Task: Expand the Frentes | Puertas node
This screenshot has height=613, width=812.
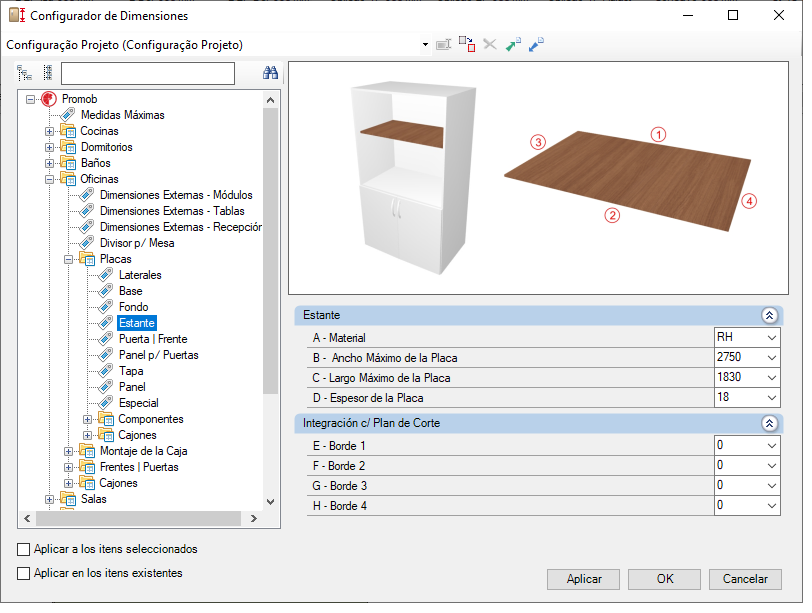Action: 68,468
